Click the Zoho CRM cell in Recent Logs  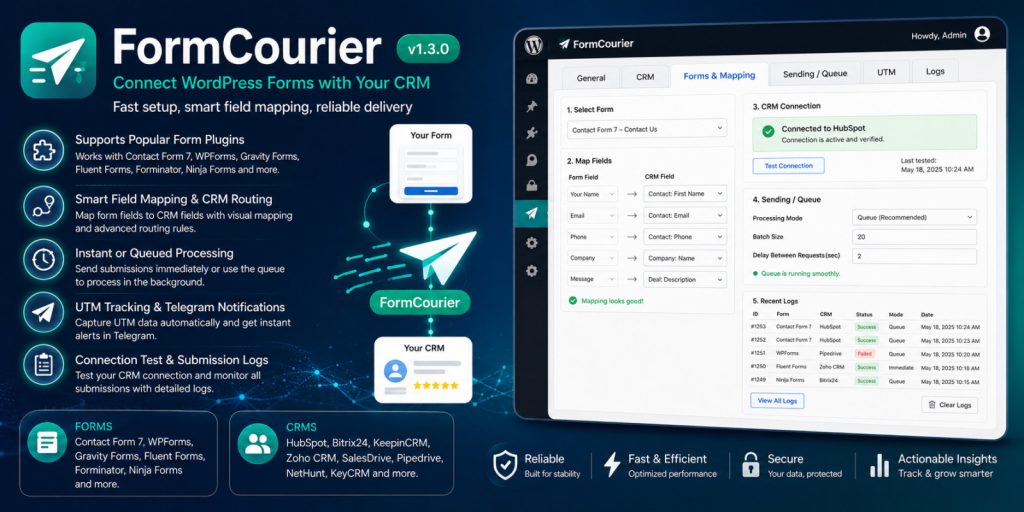(831, 367)
